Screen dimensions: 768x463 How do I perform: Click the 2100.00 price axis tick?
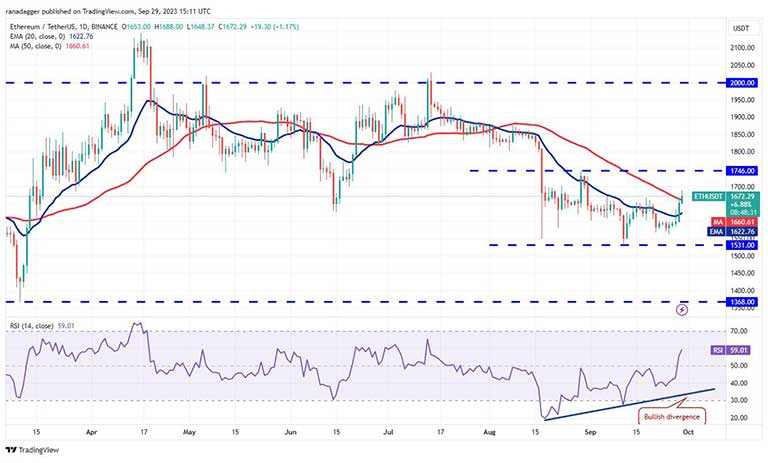pyautogui.click(x=743, y=48)
